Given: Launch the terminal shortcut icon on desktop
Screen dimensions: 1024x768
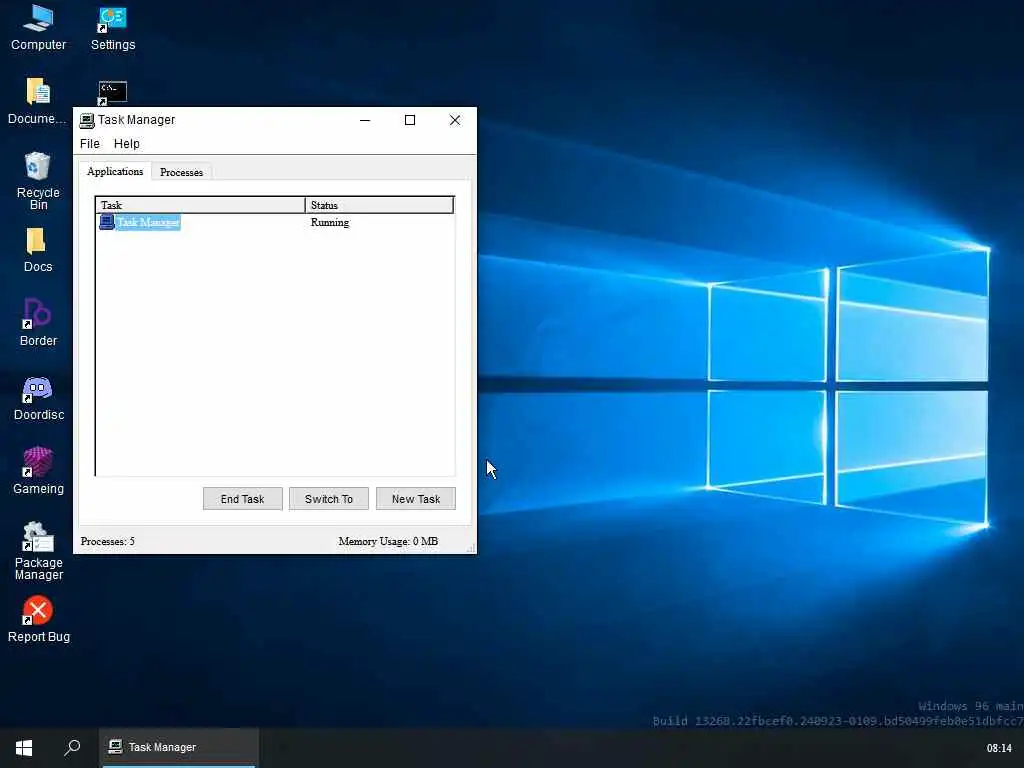Looking at the screenshot, I should (x=112, y=92).
